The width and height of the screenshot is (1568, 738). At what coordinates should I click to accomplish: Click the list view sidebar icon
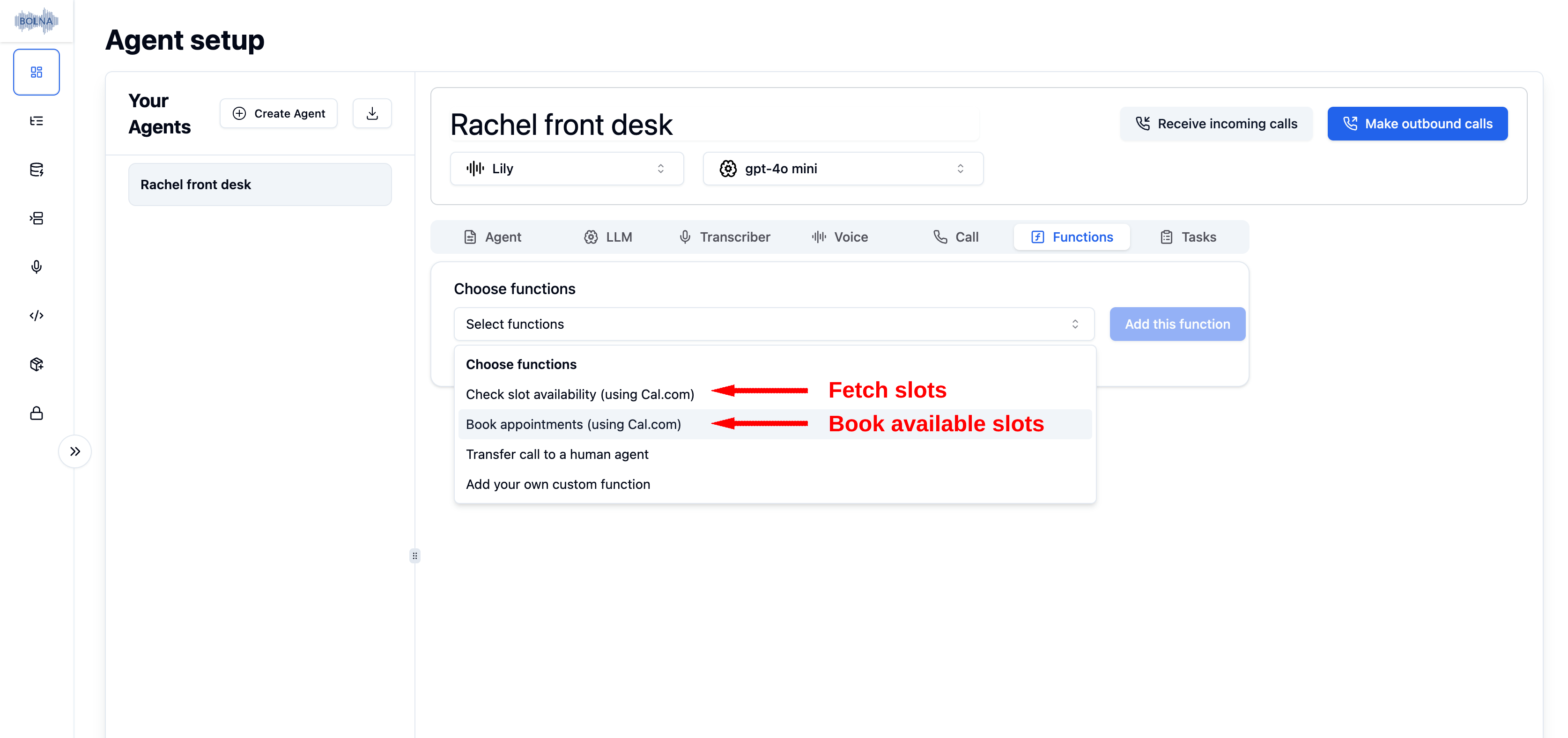pyautogui.click(x=37, y=121)
